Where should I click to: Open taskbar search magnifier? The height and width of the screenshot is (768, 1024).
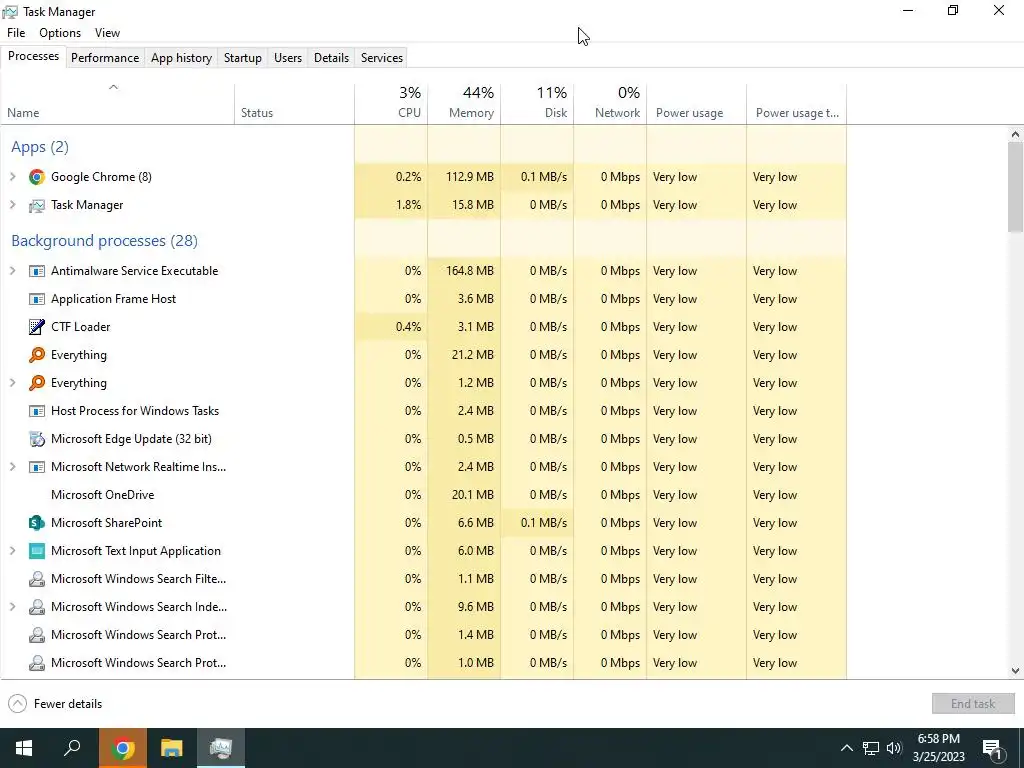coord(72,748)
